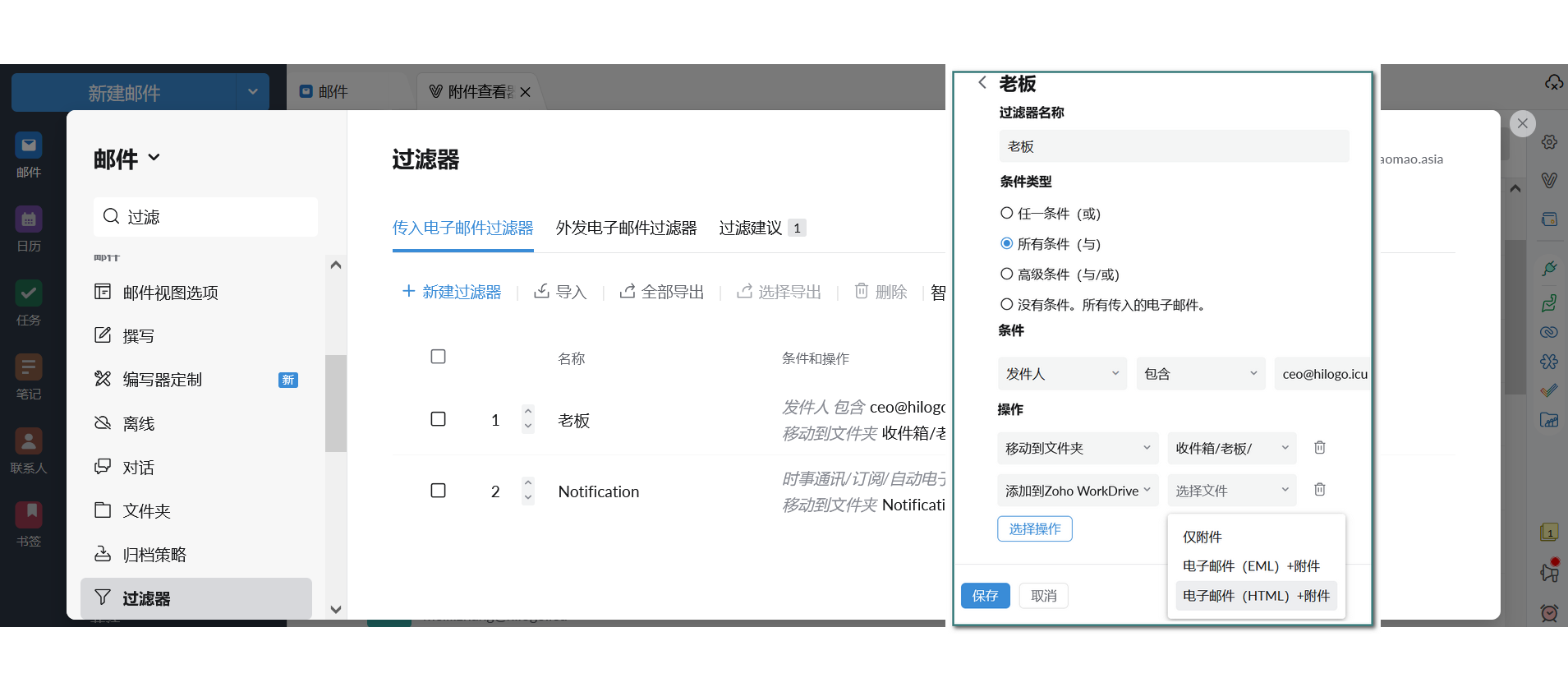Delete the Zoho WorkDrive action row

[1319, 490]
